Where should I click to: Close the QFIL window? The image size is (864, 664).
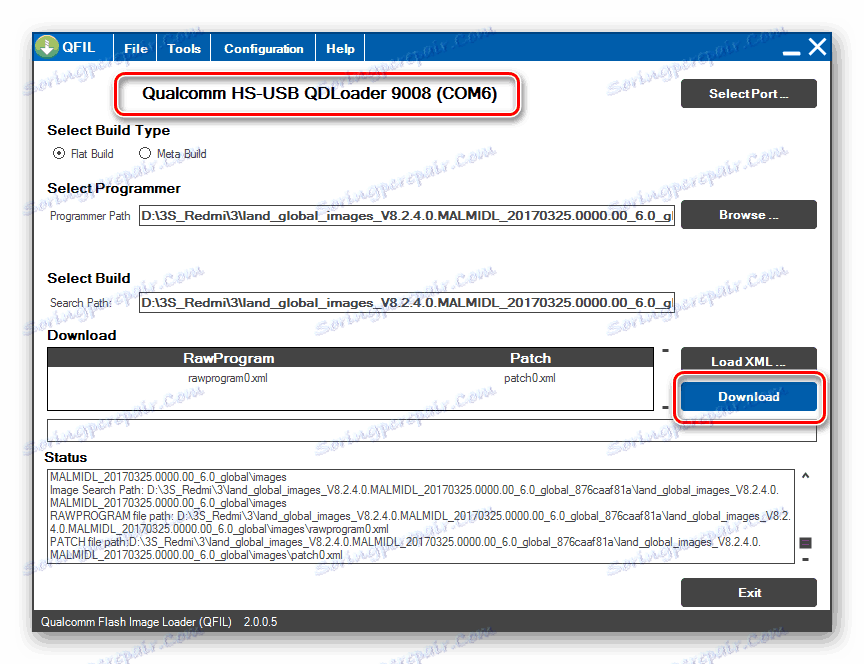817,47
